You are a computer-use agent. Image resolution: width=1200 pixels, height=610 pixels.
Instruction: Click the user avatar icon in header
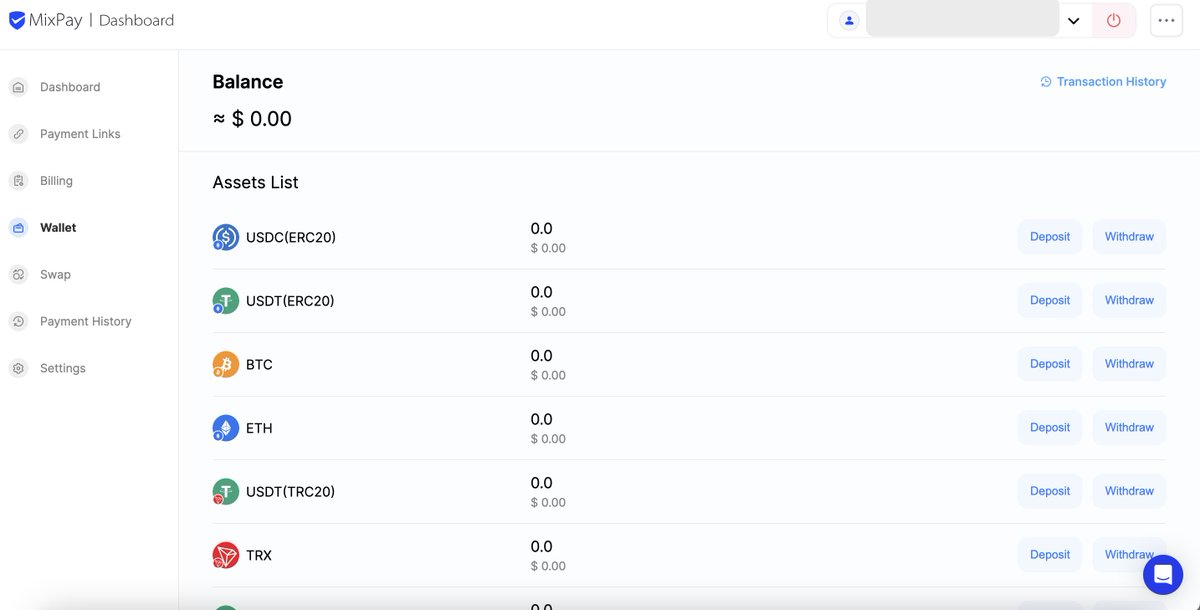point(849,20)
